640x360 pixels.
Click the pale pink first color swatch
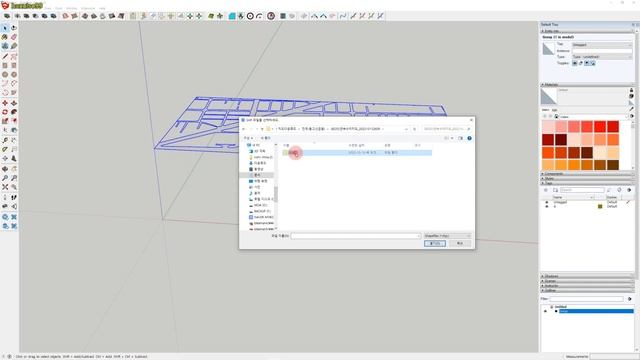pyautogui.click(x=548, y=127)
